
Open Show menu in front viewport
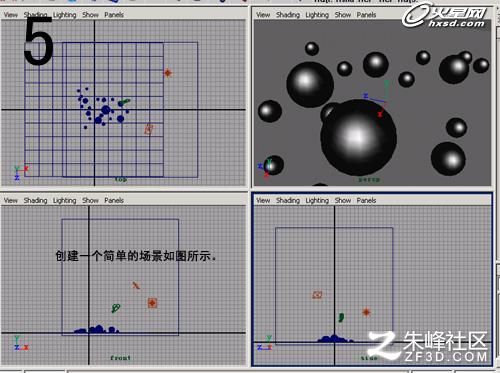90,200
